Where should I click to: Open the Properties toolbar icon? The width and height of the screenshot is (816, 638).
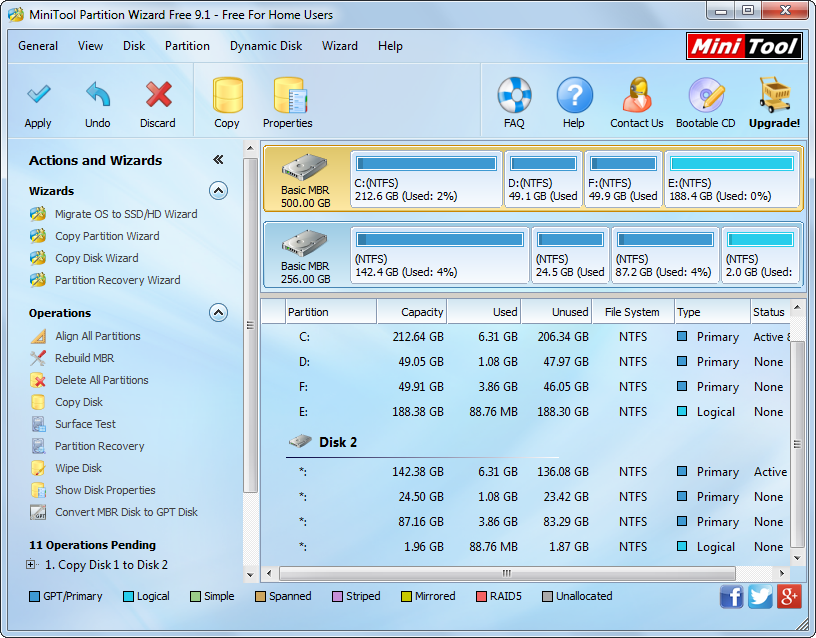click(x=290, y=95)
